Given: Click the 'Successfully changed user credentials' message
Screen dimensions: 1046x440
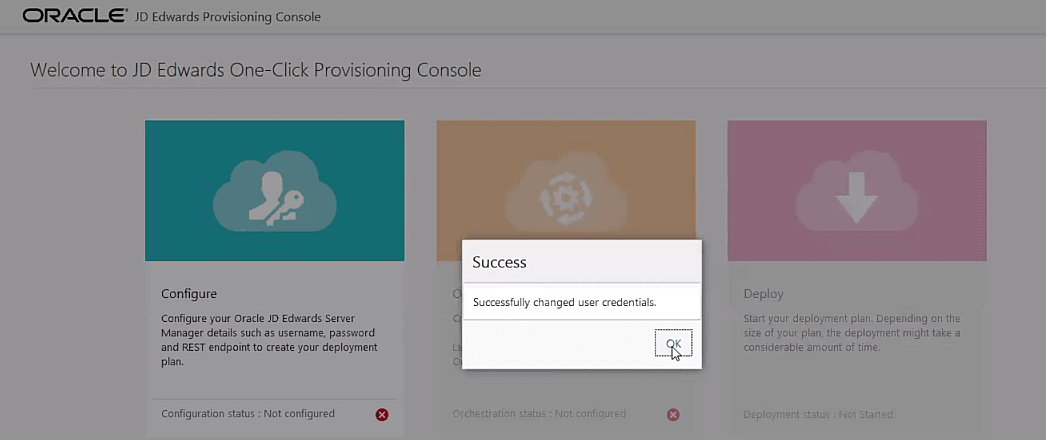Looking at the screenshot, I should tap(564, 302).
